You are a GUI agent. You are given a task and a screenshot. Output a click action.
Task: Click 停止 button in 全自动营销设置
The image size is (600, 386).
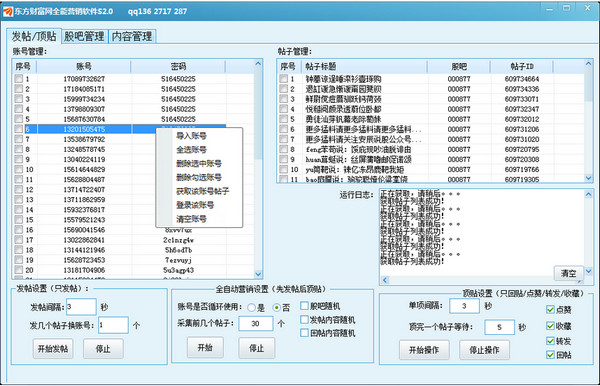point(256,347)
